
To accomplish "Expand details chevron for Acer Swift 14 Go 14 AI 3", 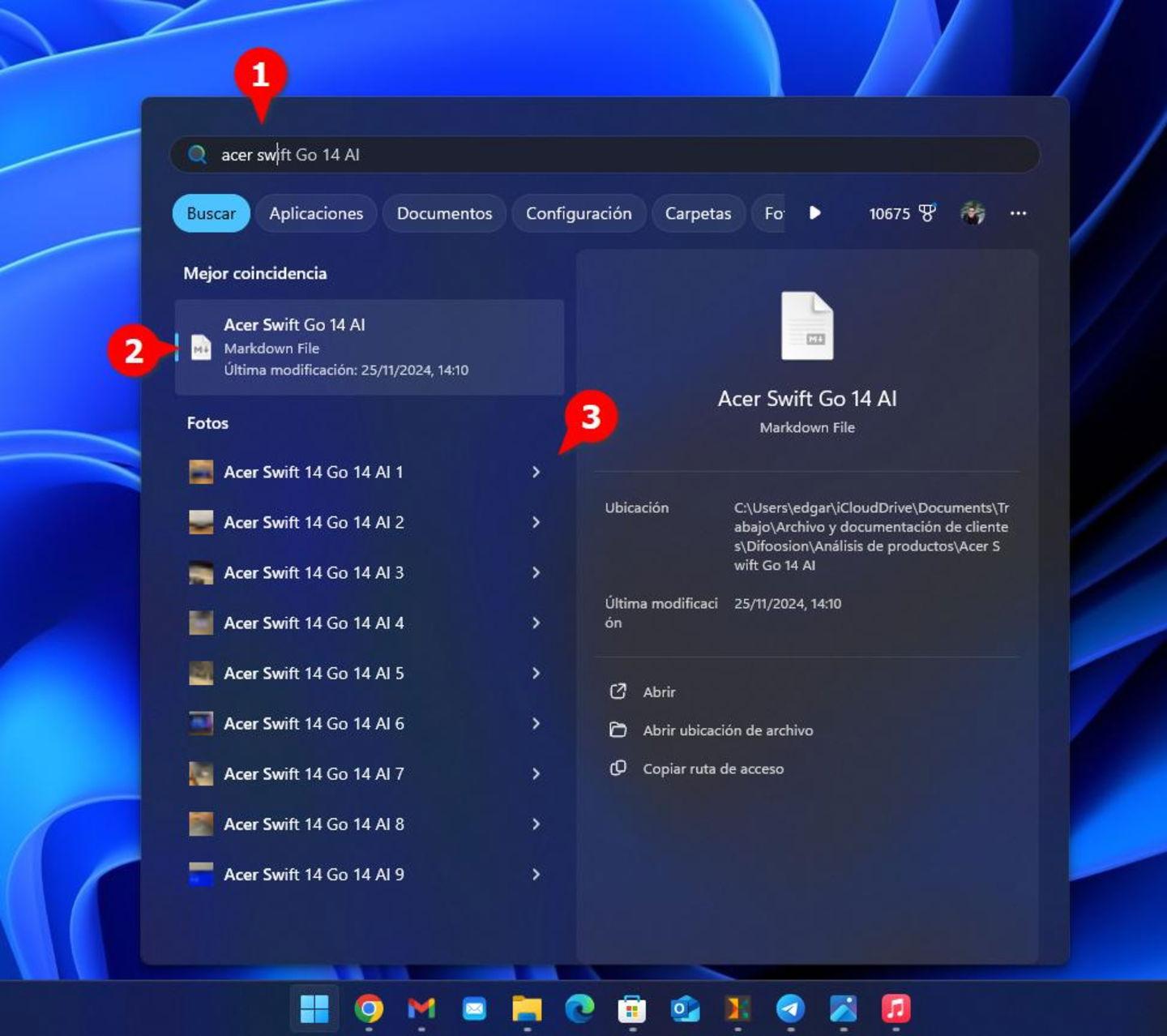I will click(536, 572).
